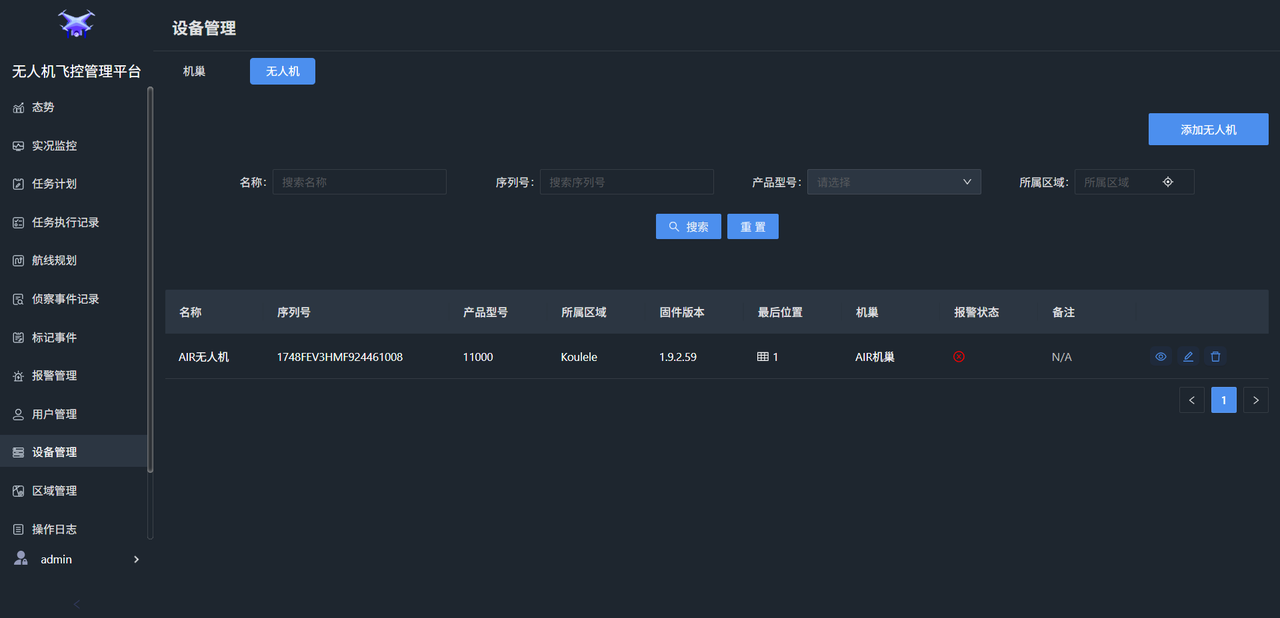
Task: Go to next page arrow
Action: (x=1256, y=400)
